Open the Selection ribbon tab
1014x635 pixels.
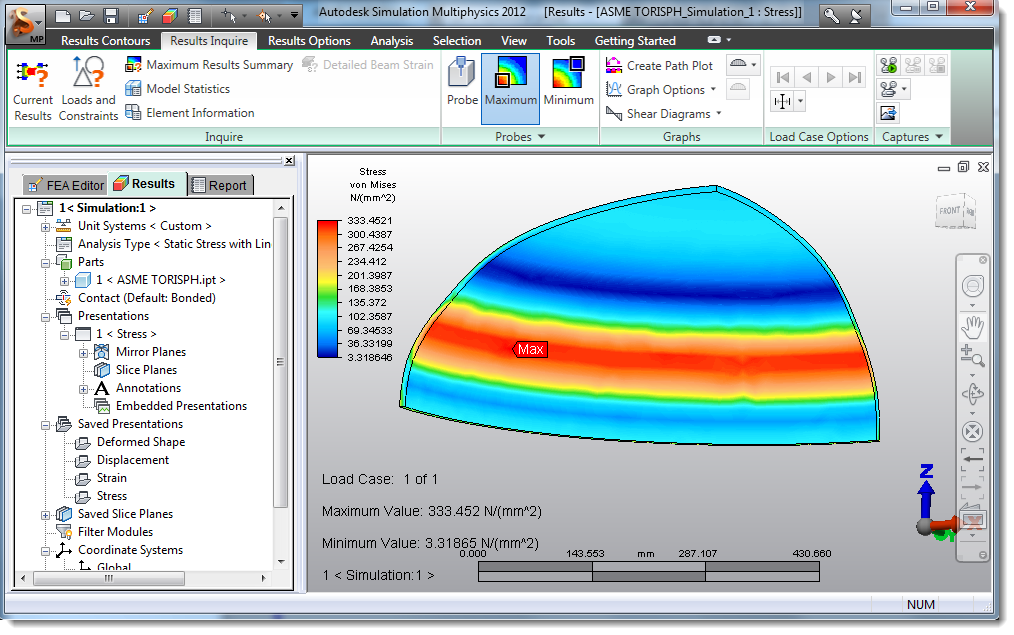[457, 40]
